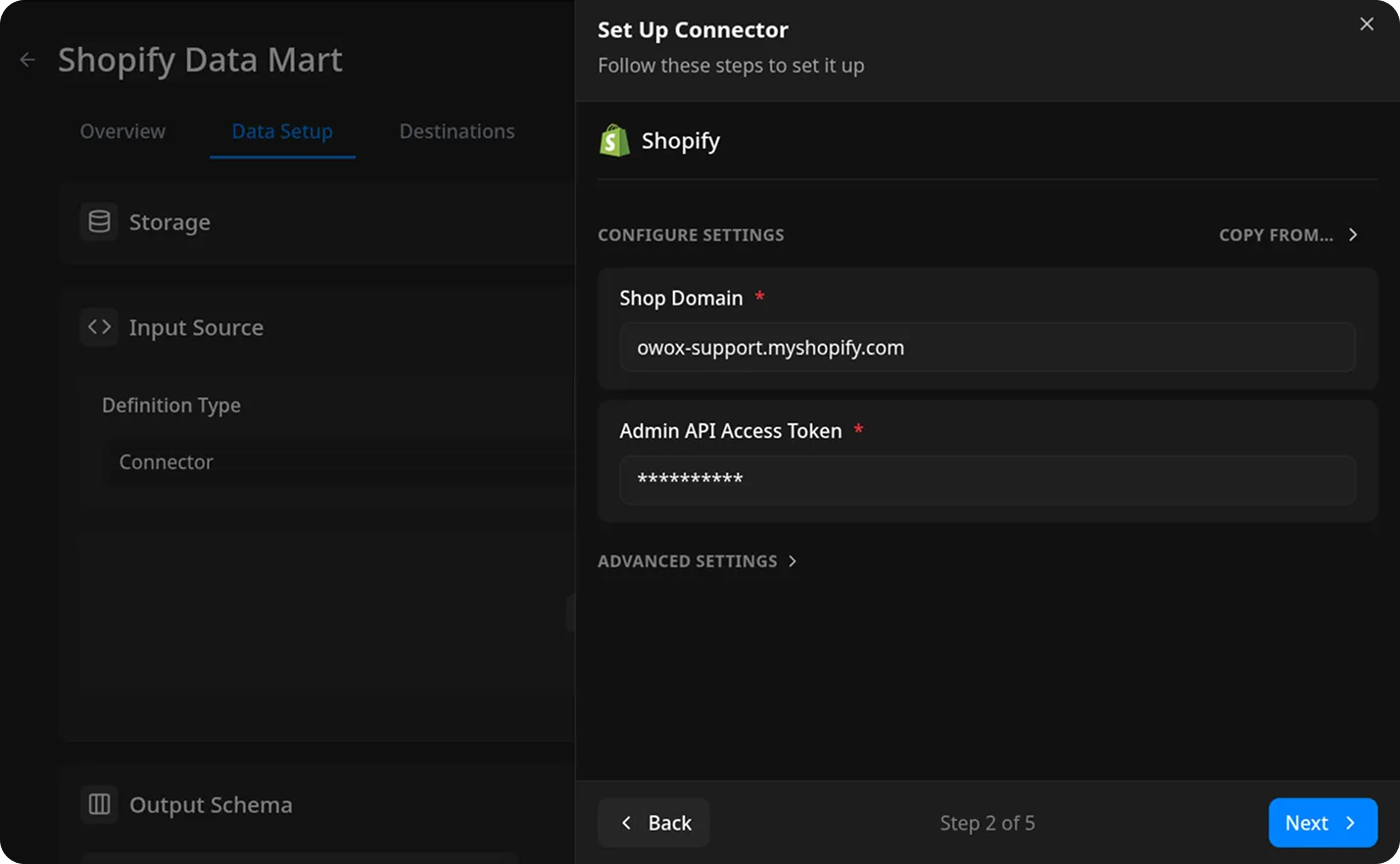
Task: Click the Step 2 of 5 indicator
Action: click(x=987, y=823)
